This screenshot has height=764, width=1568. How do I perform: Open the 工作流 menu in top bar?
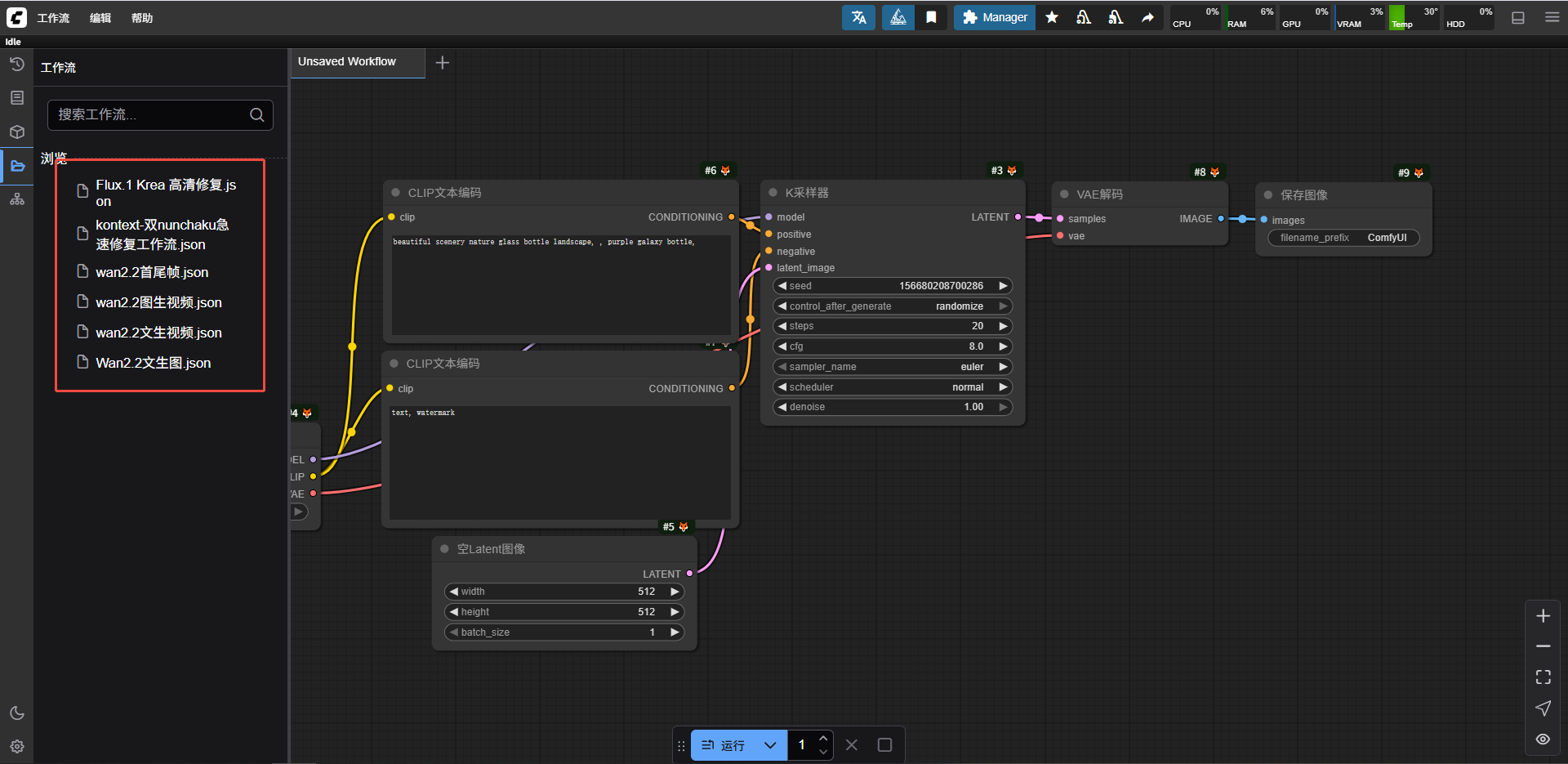point(53,18)
